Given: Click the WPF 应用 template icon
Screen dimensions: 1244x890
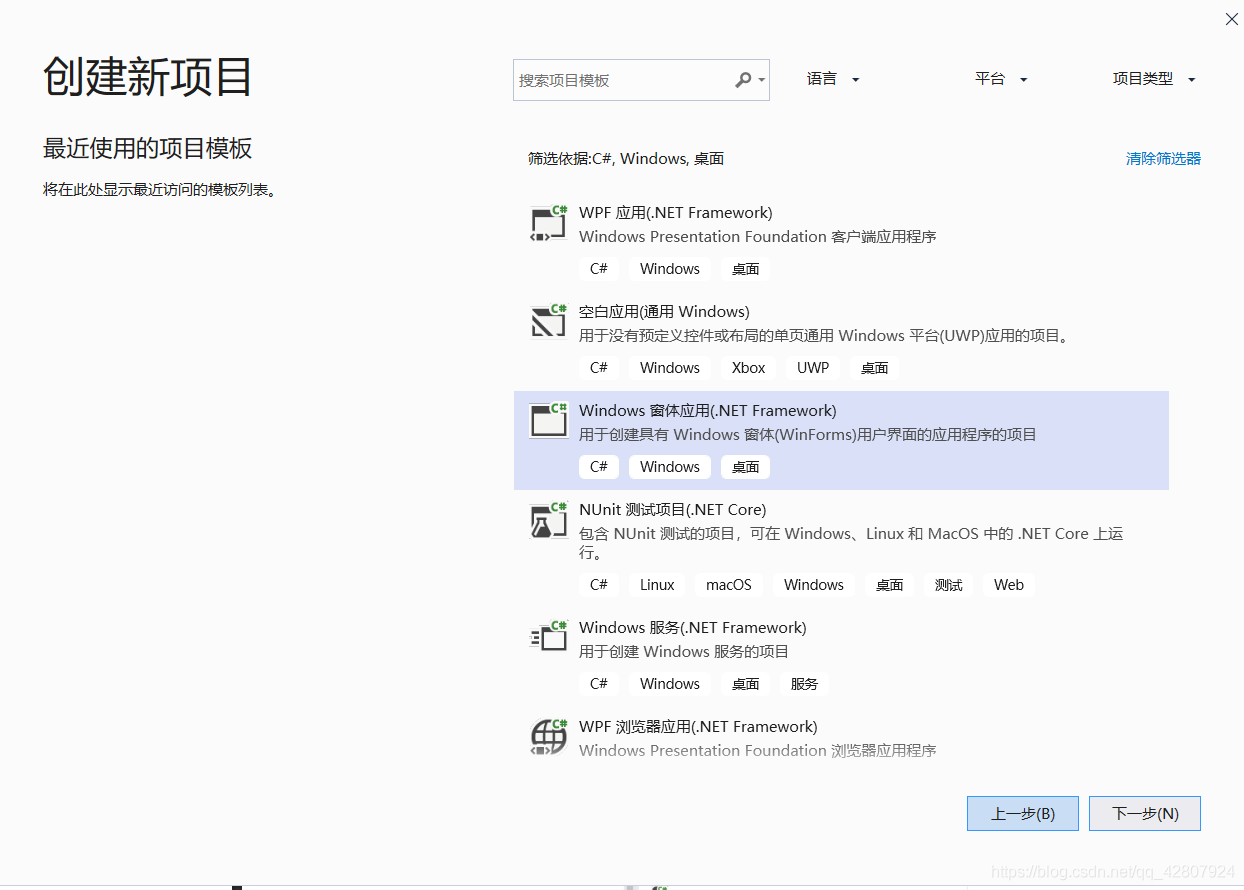Looking at the screenshot, I should [x=548, y=223].
